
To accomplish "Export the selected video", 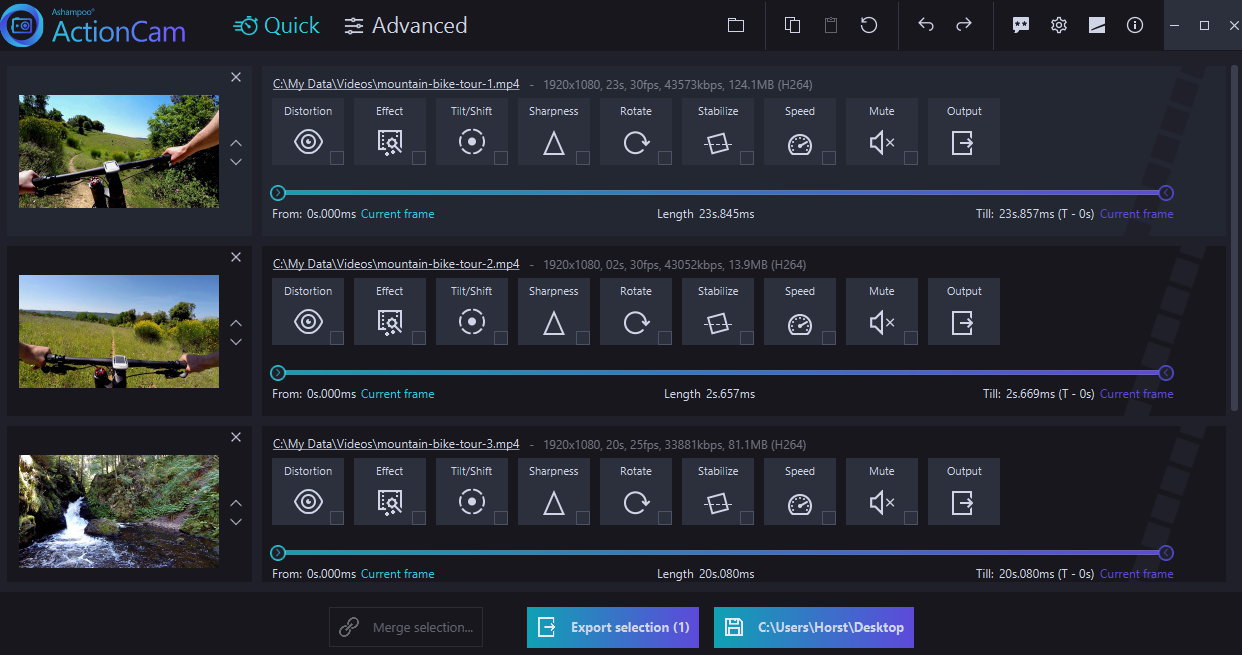I will click(x=612, y=627).
